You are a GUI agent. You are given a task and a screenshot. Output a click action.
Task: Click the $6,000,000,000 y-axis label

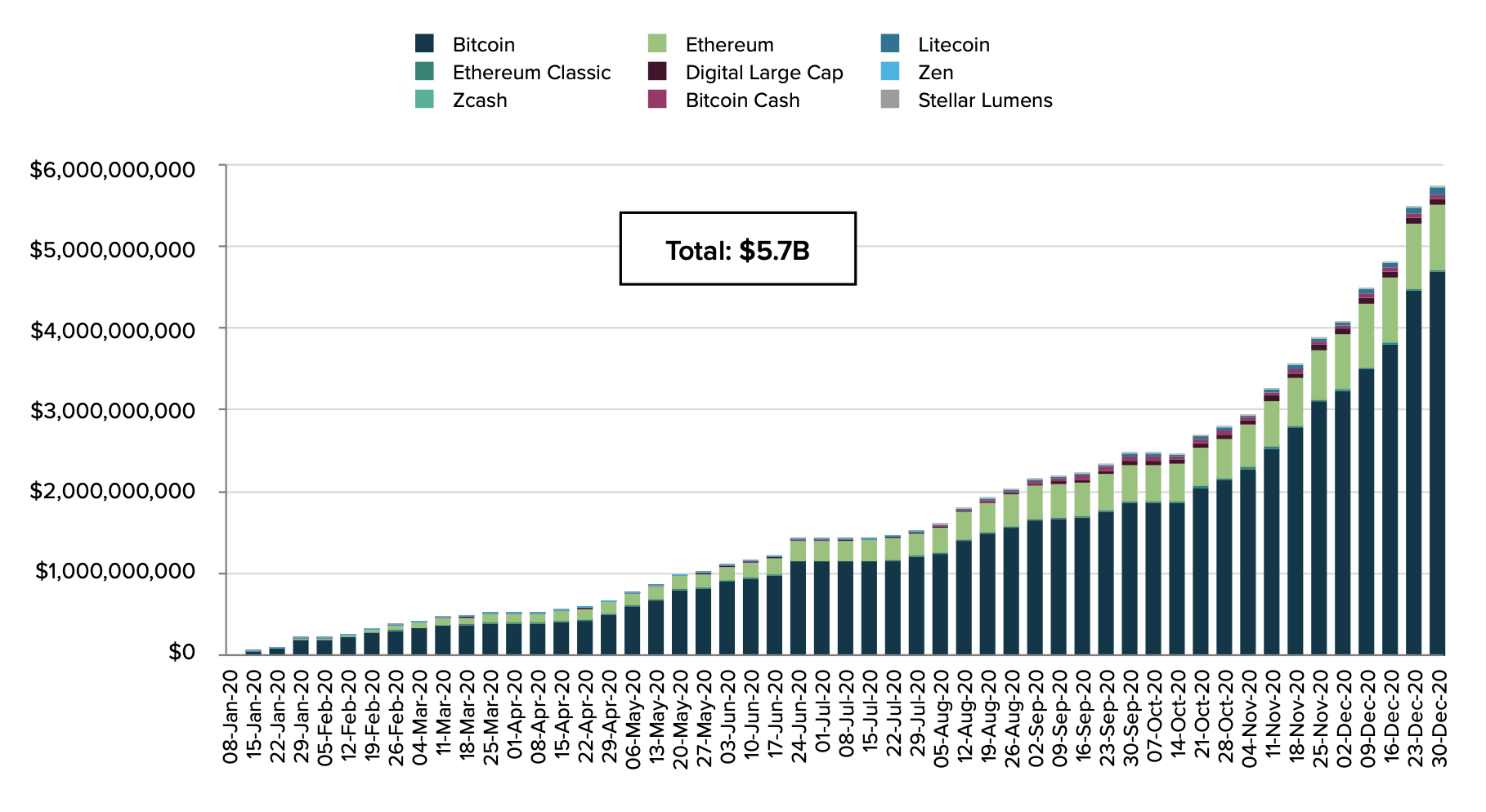click(x=112, y=170)
